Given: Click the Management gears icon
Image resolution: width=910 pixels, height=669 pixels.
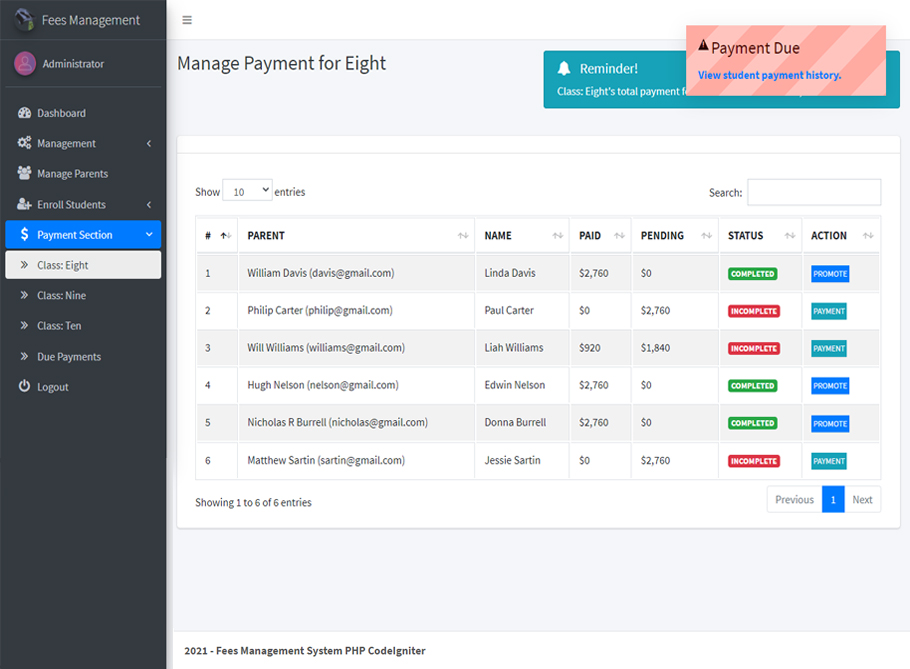Looking at the screenshot, I should (24, 143).
